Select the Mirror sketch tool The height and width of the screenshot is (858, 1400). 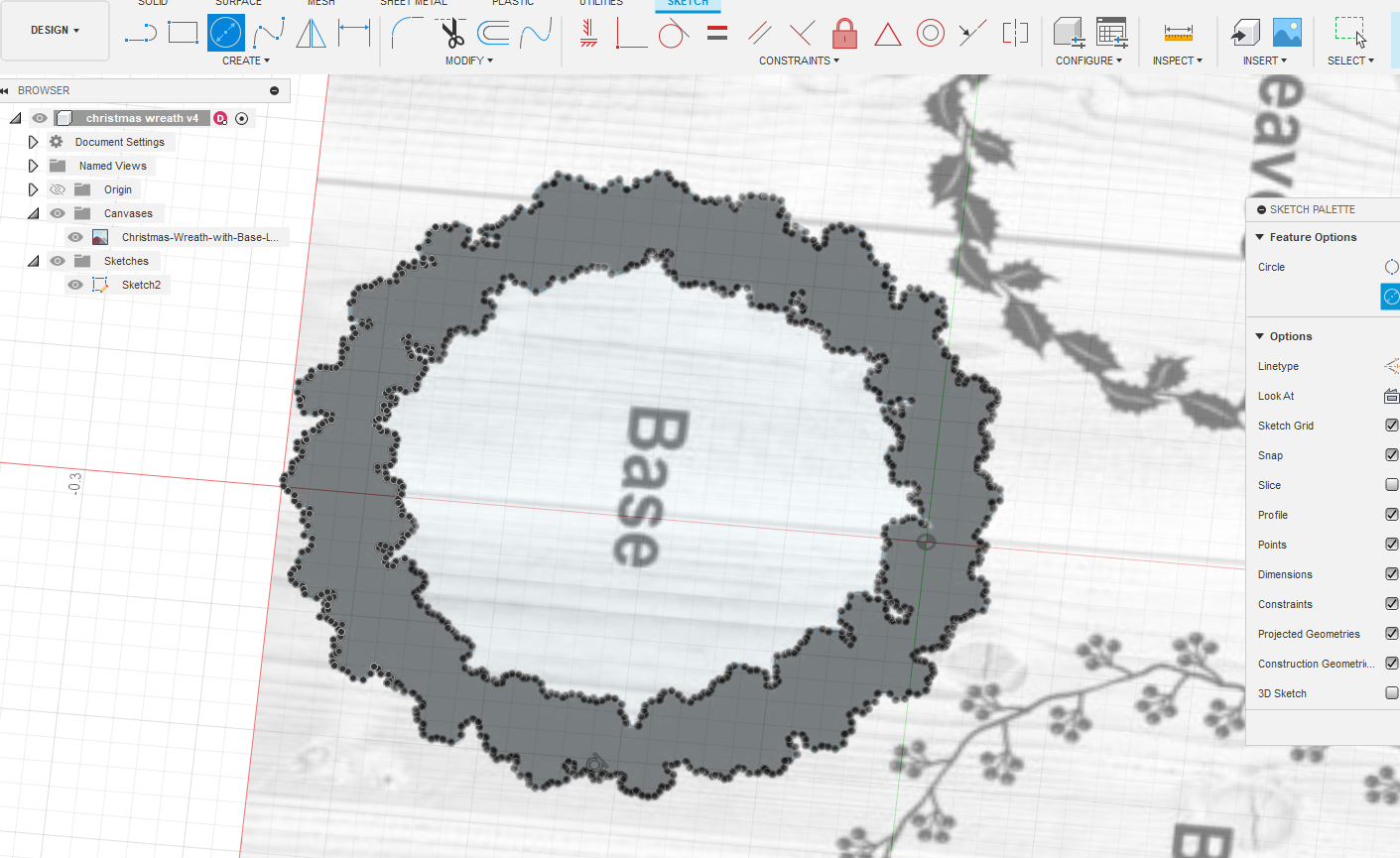click(312, 33)
